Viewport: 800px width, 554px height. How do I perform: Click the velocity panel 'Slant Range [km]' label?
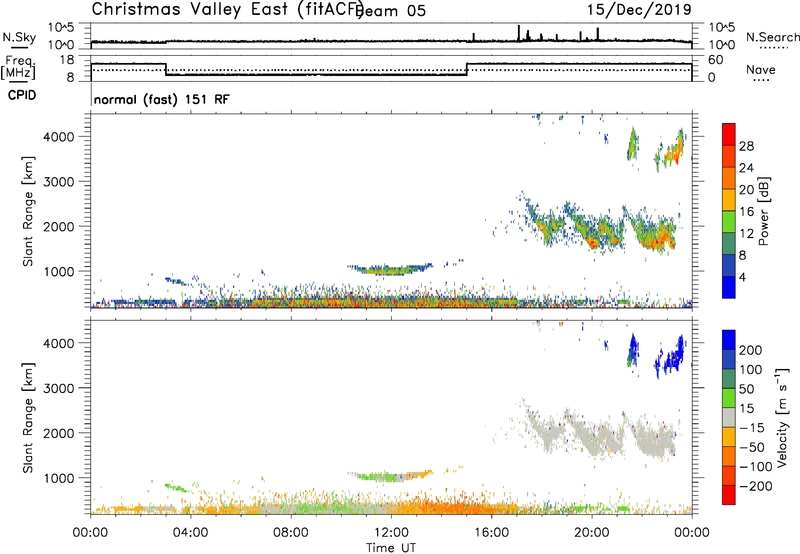(28, 417)
